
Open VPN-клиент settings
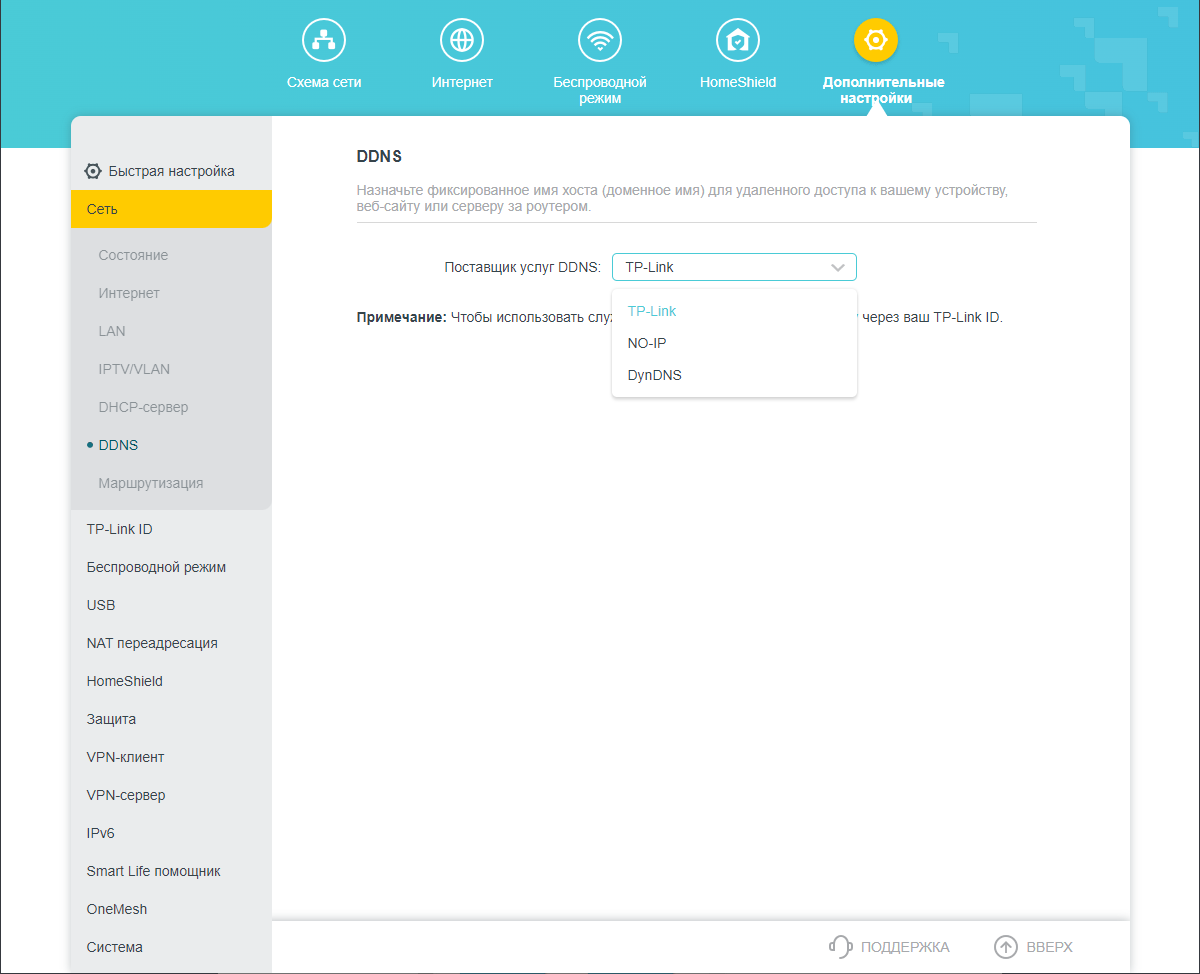(x=126, y=757)
